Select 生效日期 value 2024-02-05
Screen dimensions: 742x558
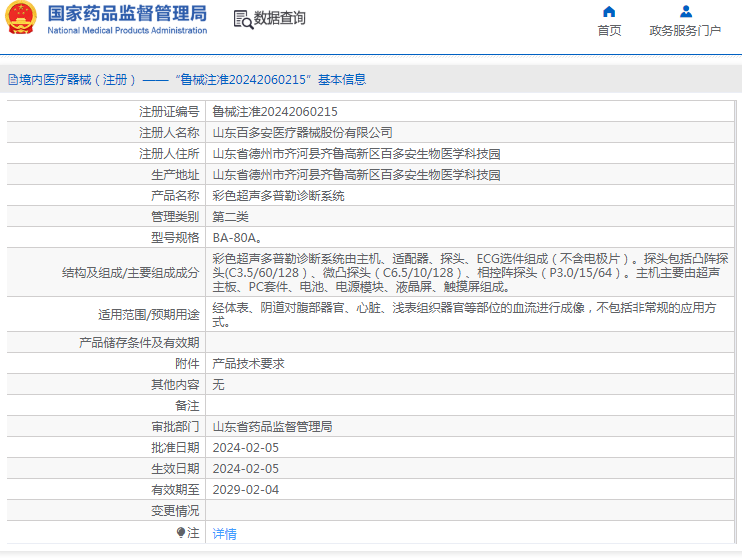click(246, 469)
